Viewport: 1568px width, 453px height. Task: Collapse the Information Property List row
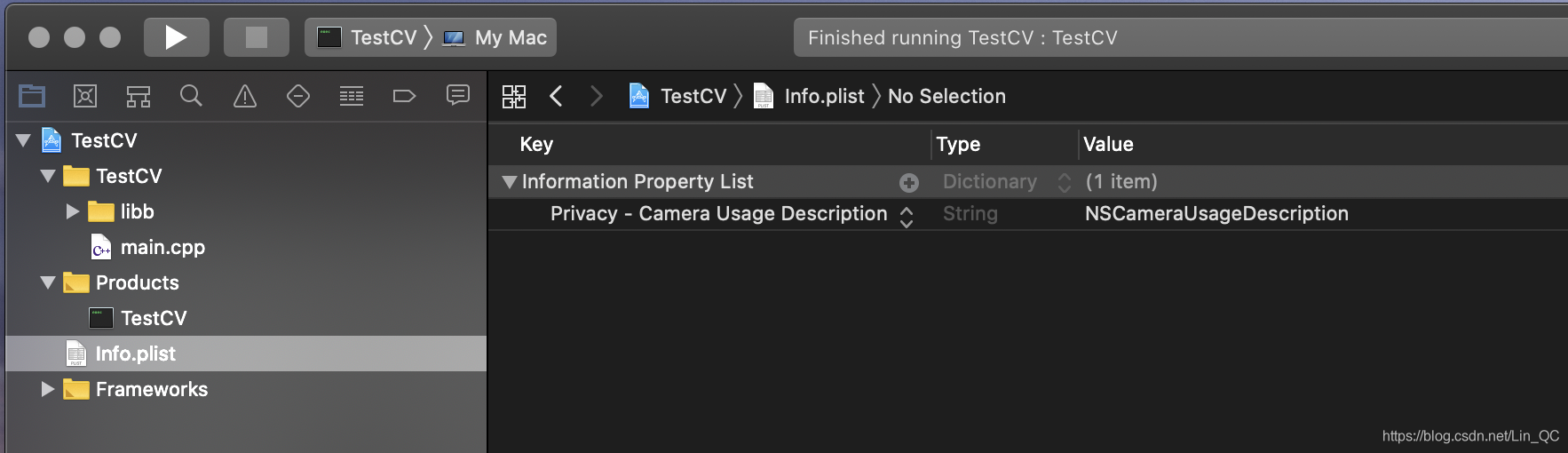[x=509, y=182]
